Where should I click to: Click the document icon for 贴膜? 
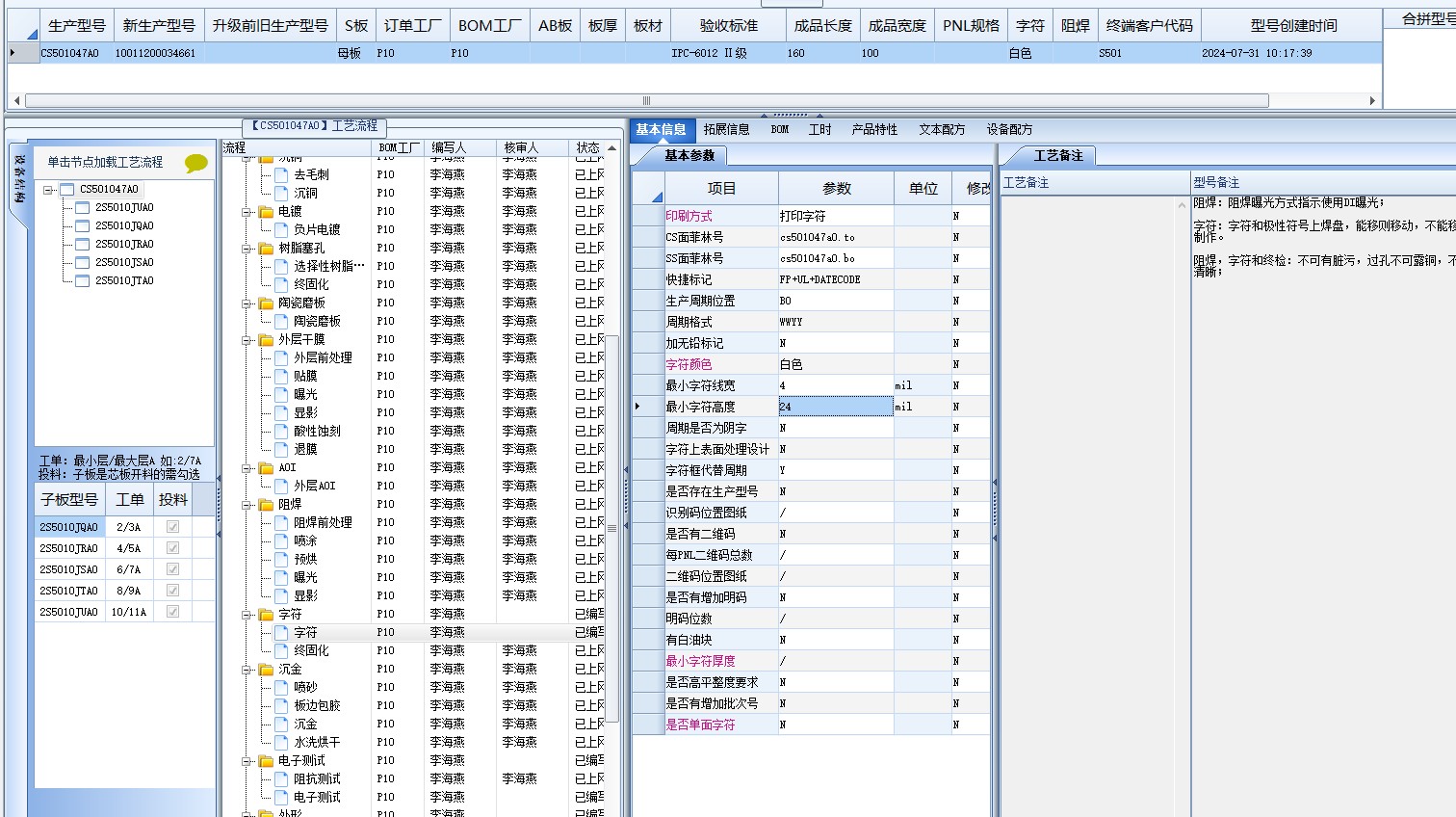[x=281, y=377]
